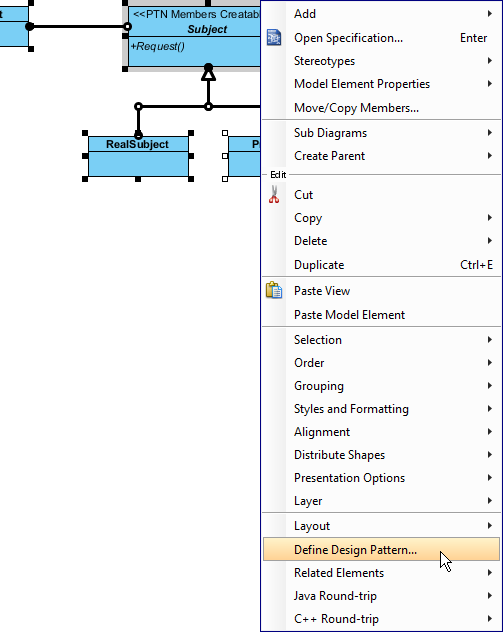The width and height of the screenshot is (503, 632).
Task: Open the Layout submenu
Action: [x=381, y=526]
